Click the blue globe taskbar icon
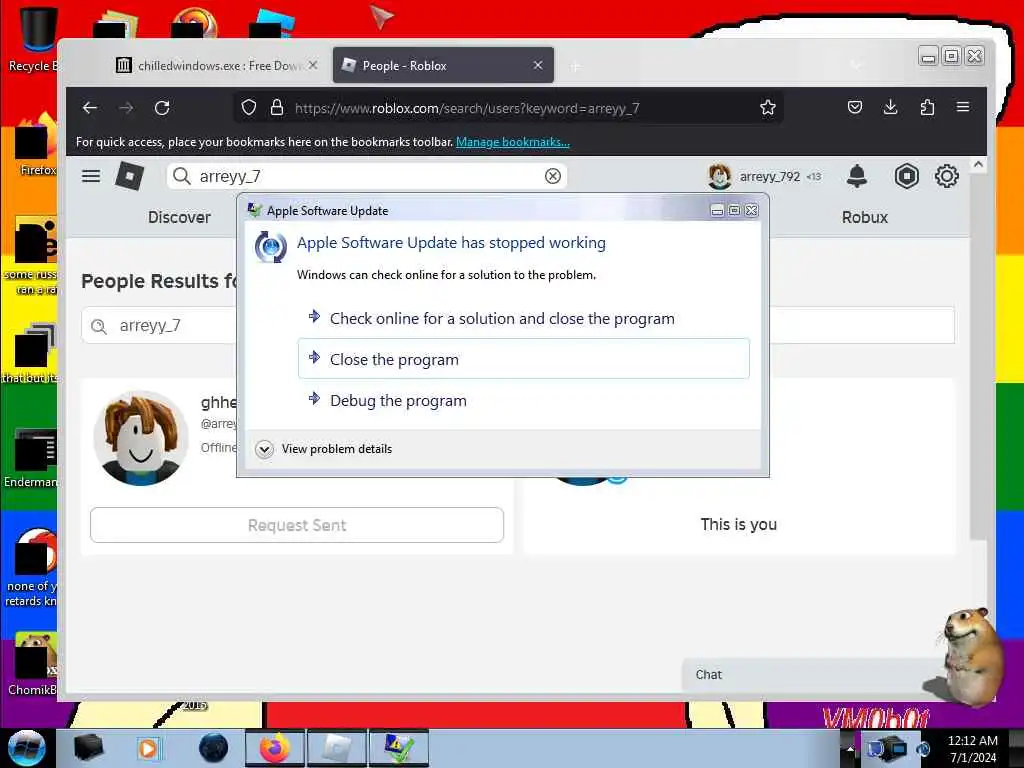The image size is (1024, 768). tap(214, 748)
